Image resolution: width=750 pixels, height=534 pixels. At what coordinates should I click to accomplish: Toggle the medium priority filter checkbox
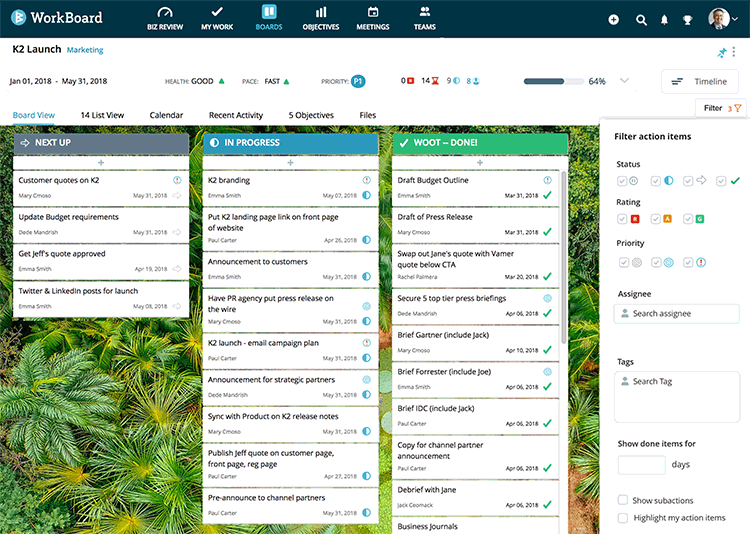(x=656, y=262)
